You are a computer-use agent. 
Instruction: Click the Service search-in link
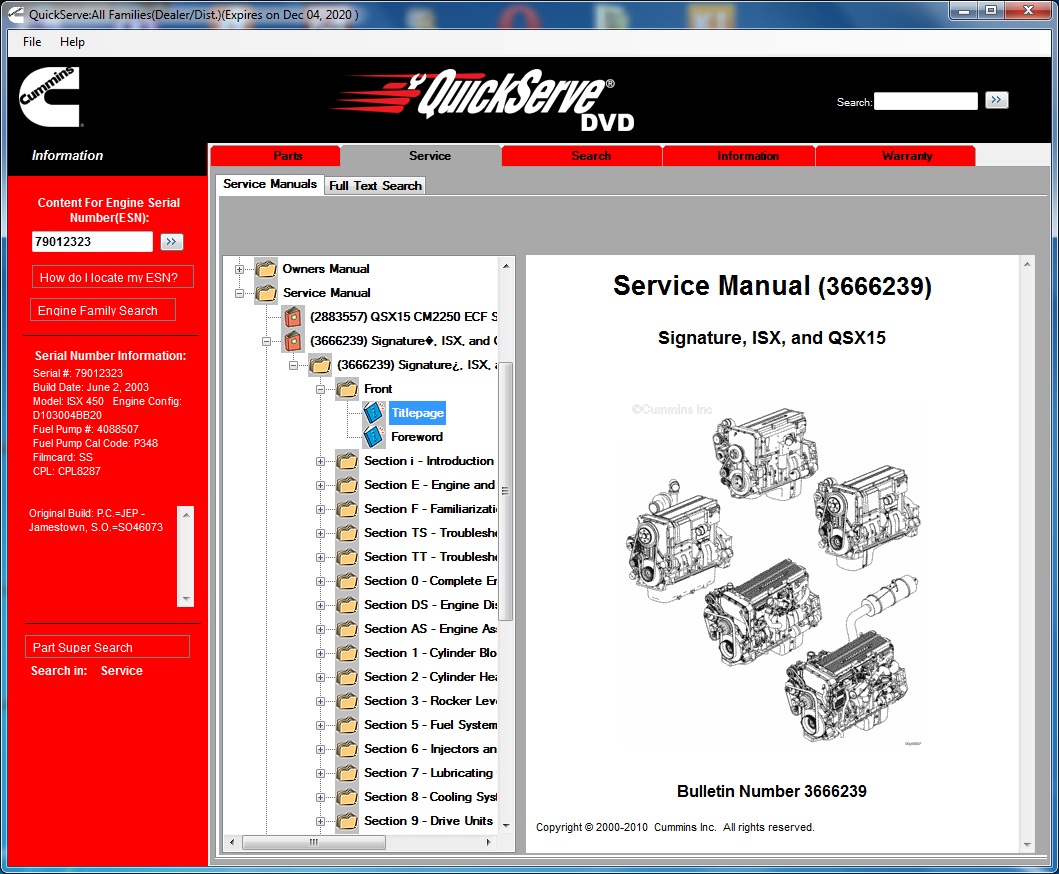122,671
